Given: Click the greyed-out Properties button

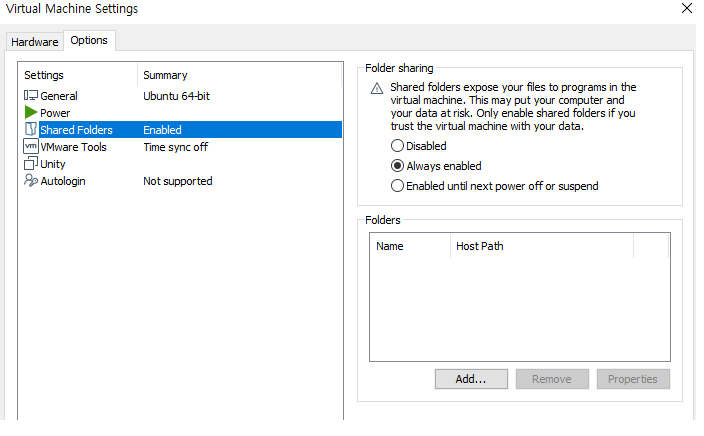Looking at the screenshot, I should click(633, 379).
